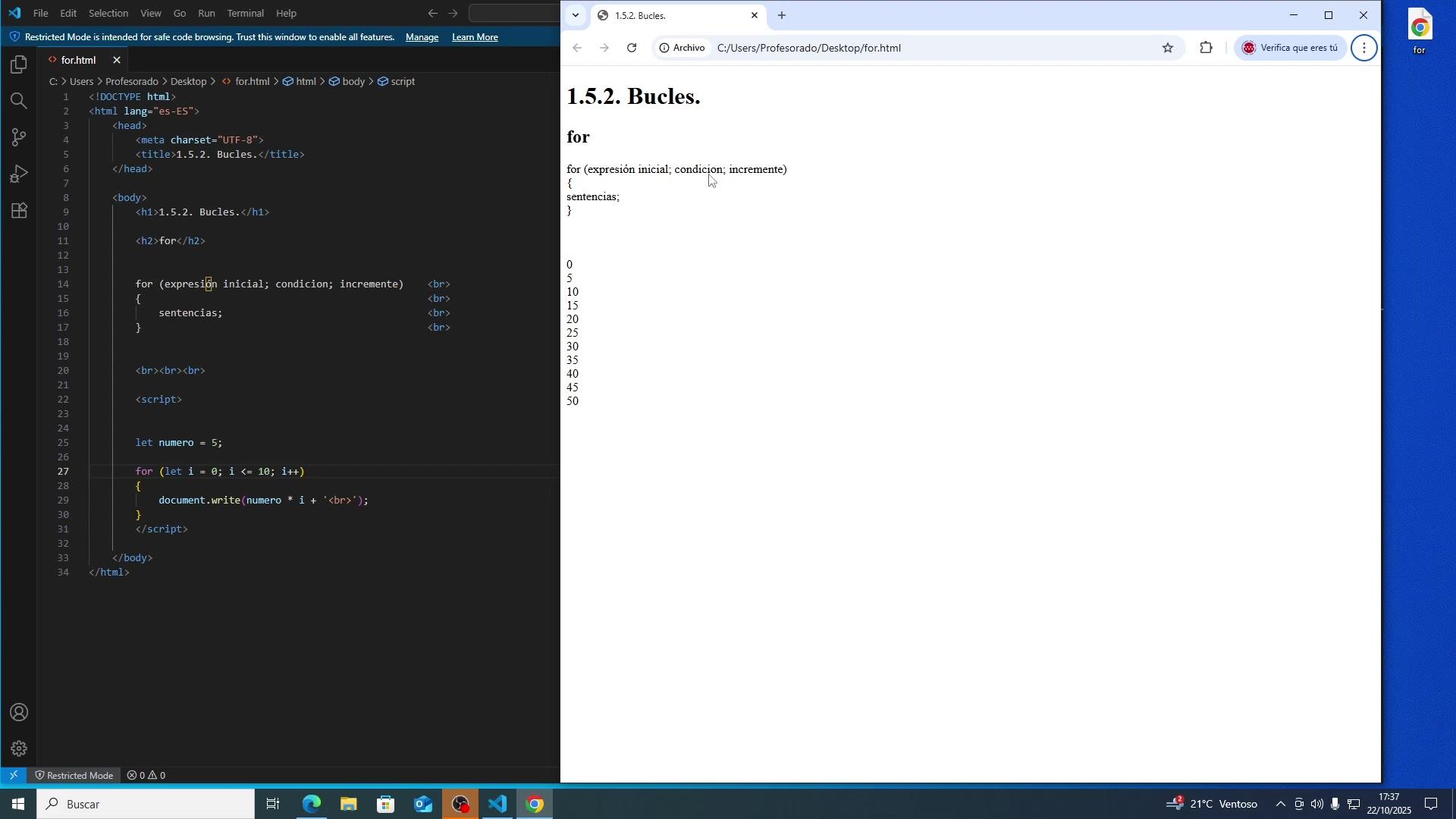This screenshot has width=1456, height=819.
Task: Open Outlook from the taskbar
Action: pyautogui.click(x=422, y=805)
